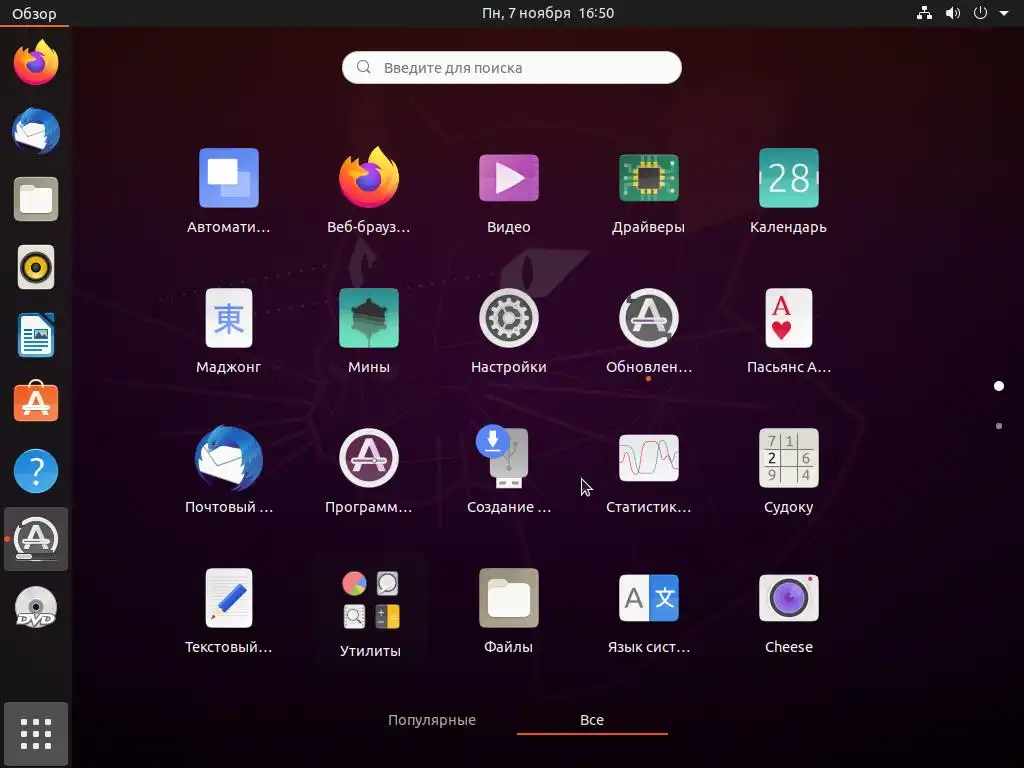Viewport: 1024px width, 768px height.
Task: Open Help question mark in dock
Action: pos(36,471)
